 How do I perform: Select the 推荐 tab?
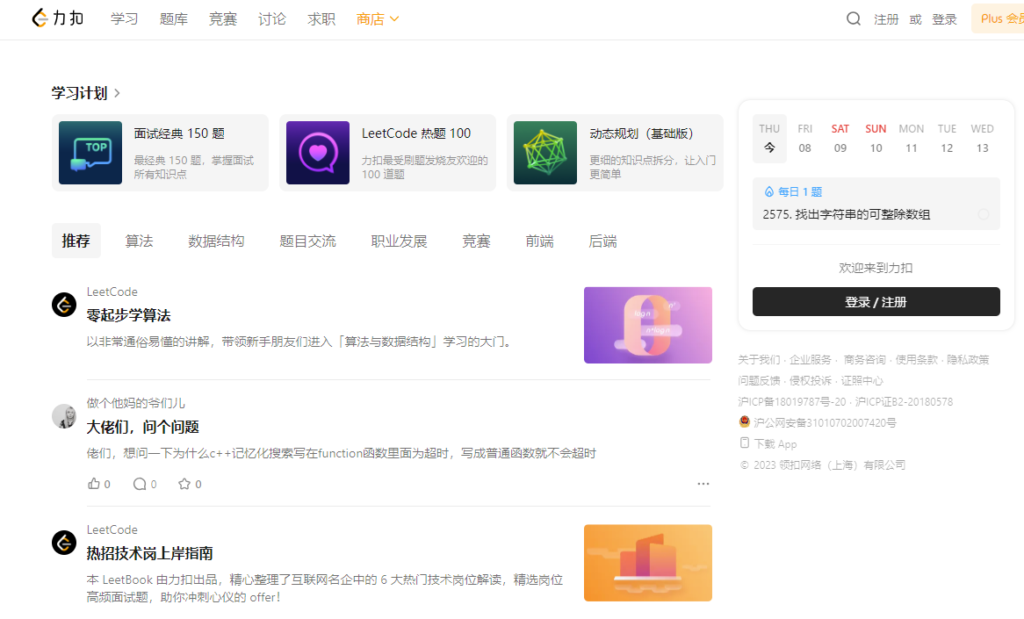pyautogui.click(x=76, y=241)
